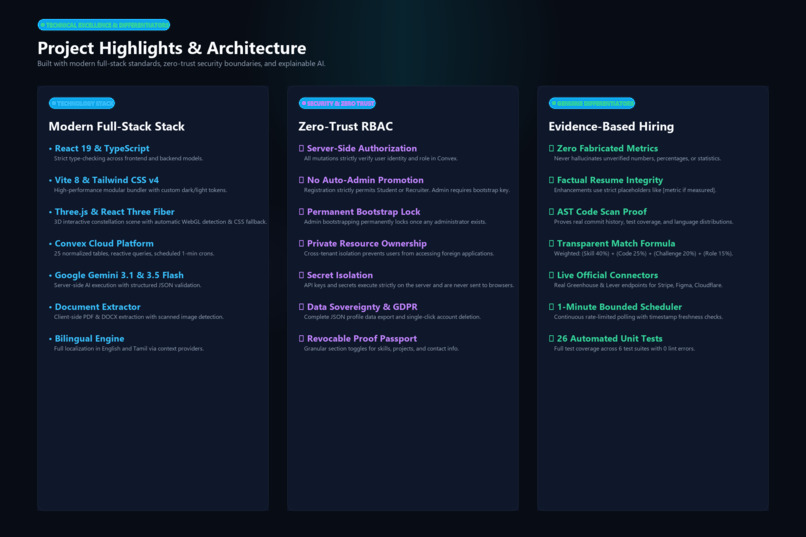Viewport: 806px width, 537px height.
Task: Click 'Granular section toggles for skills' description
Action: coord(381,348)
